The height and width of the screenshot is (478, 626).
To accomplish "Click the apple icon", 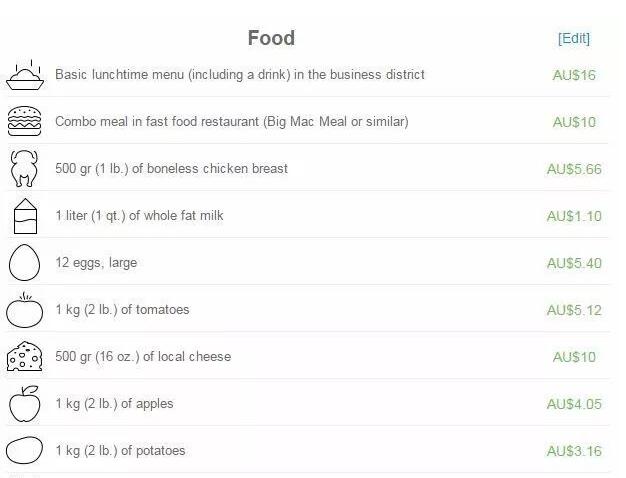I will tap(25, 404).
